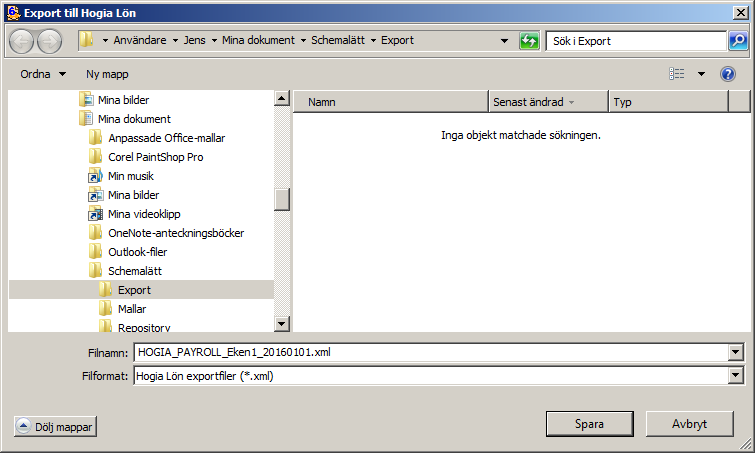
Task: Select Användare in the address breadcrumb
Action: [140, 40]
